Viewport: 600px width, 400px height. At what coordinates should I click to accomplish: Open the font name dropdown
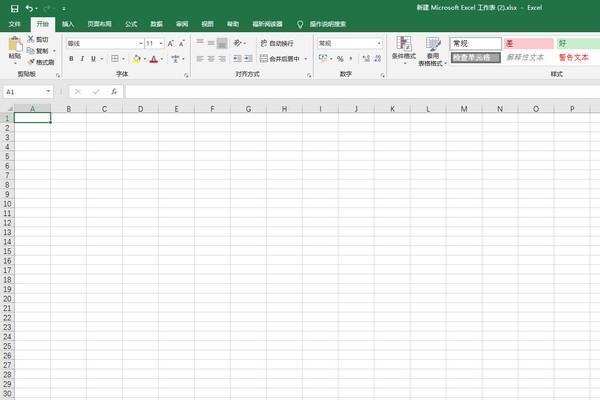[x=141, y=43]
